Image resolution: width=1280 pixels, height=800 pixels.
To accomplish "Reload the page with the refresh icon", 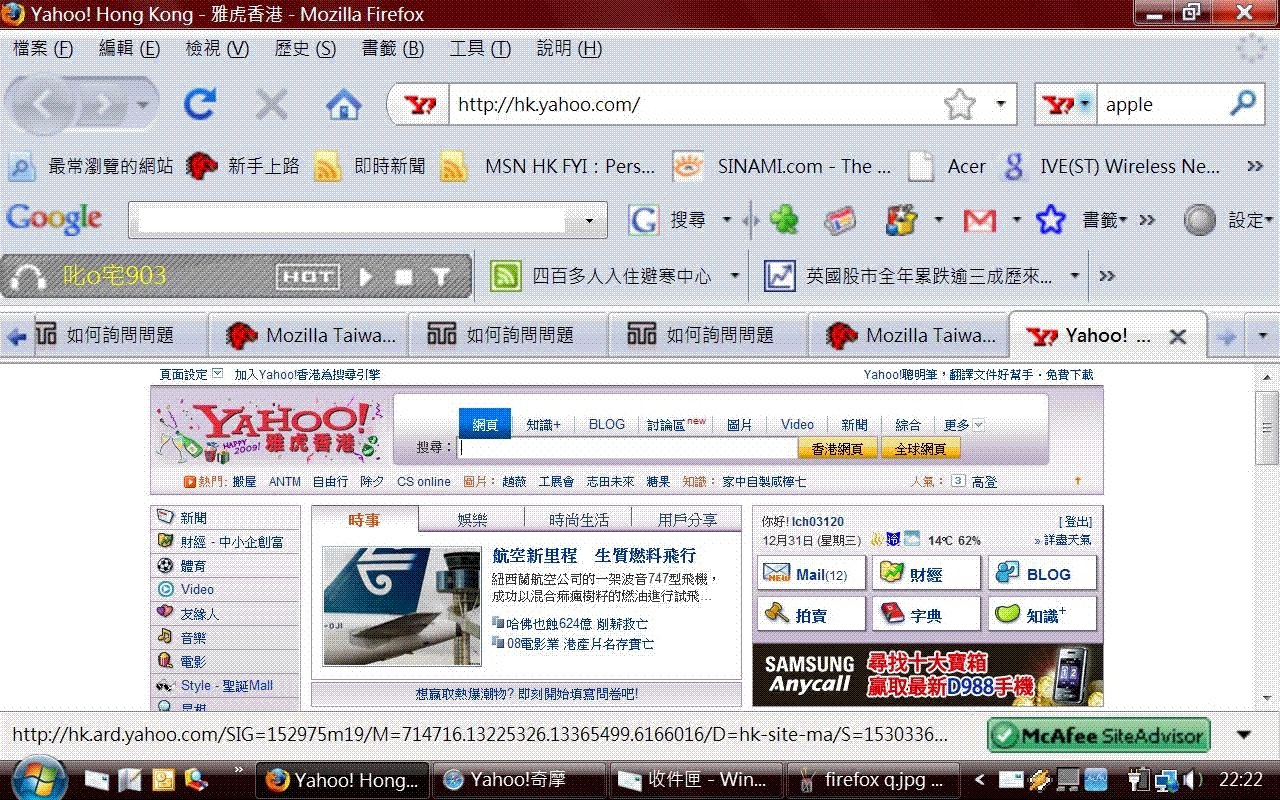I will point(201,104).
